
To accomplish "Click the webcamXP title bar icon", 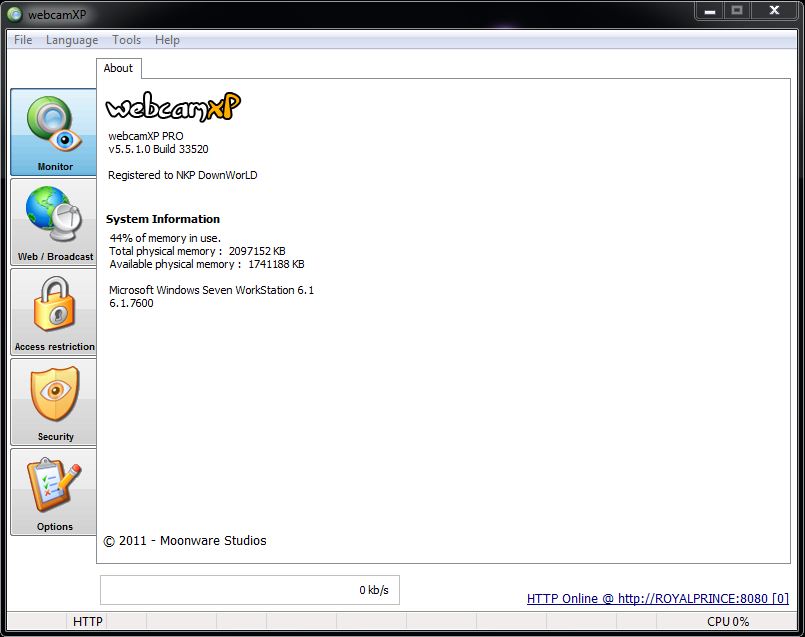I will point(15,14).
